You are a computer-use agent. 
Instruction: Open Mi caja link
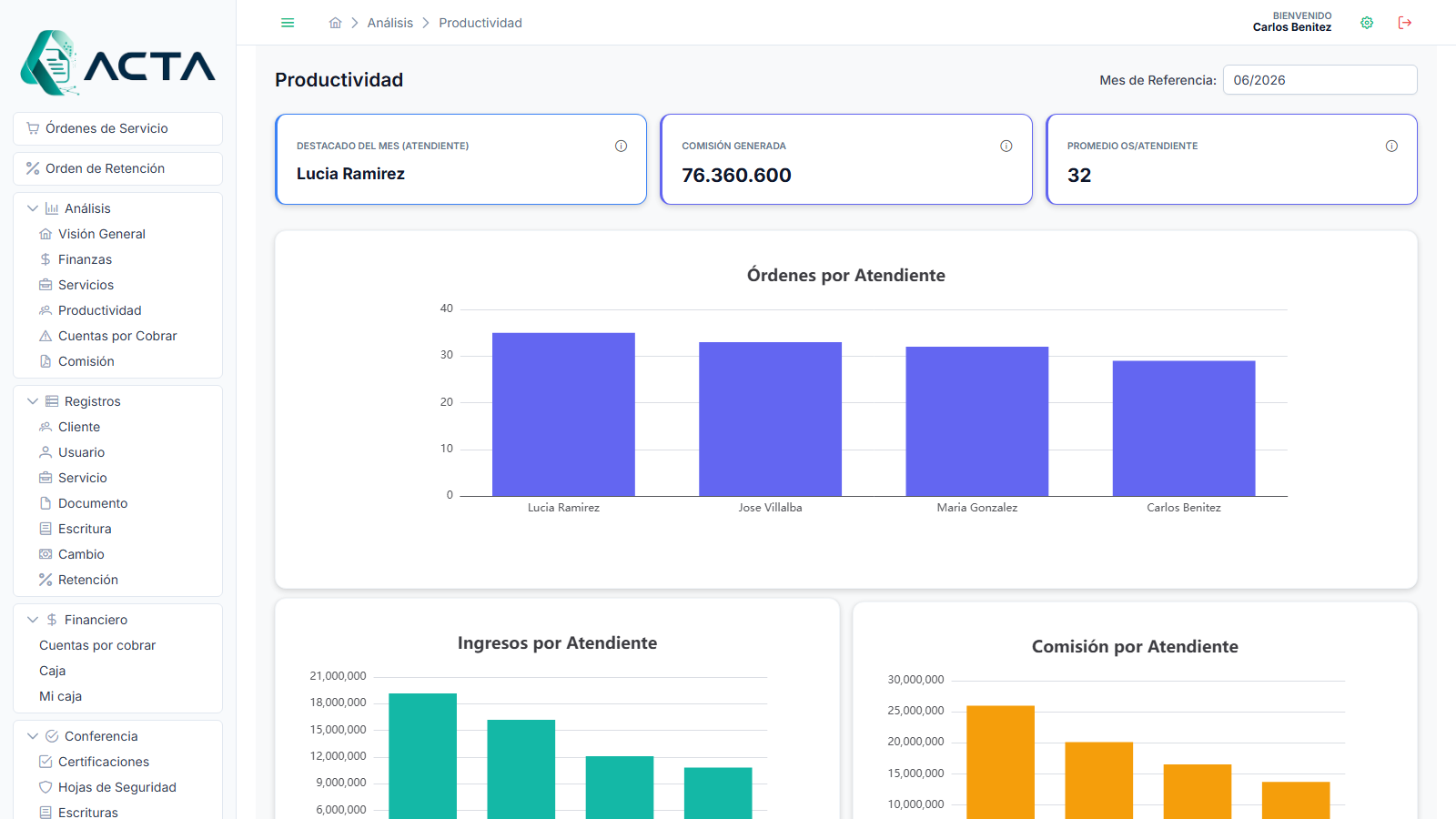click(61, 696)
